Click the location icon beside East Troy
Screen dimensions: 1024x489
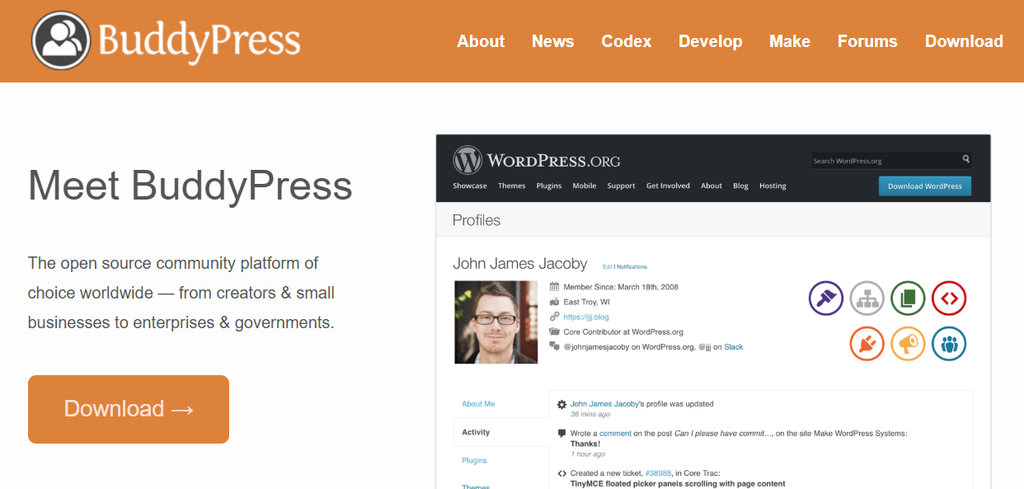click(554, 302)
